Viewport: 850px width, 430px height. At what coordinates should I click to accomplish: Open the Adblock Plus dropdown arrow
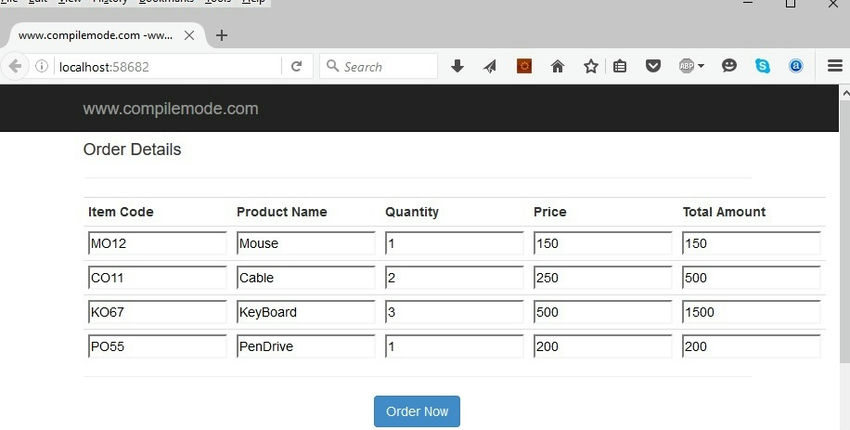coord(701,66)
